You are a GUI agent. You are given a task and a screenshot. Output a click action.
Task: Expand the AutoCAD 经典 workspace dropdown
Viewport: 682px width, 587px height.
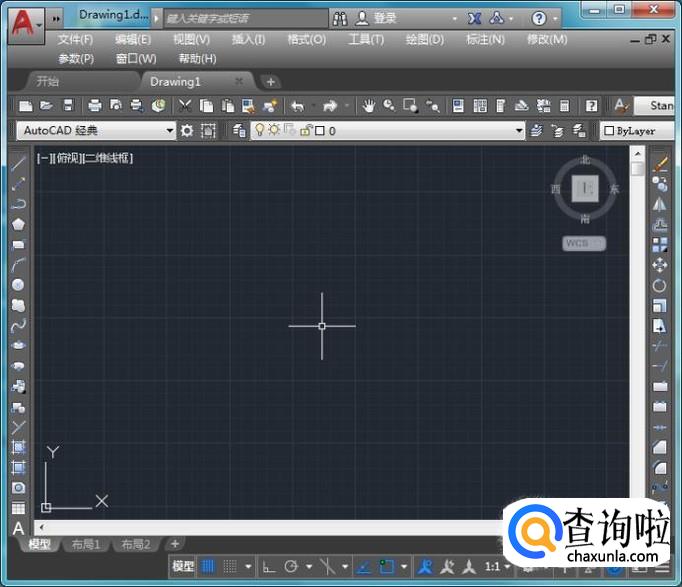(170, 130)
